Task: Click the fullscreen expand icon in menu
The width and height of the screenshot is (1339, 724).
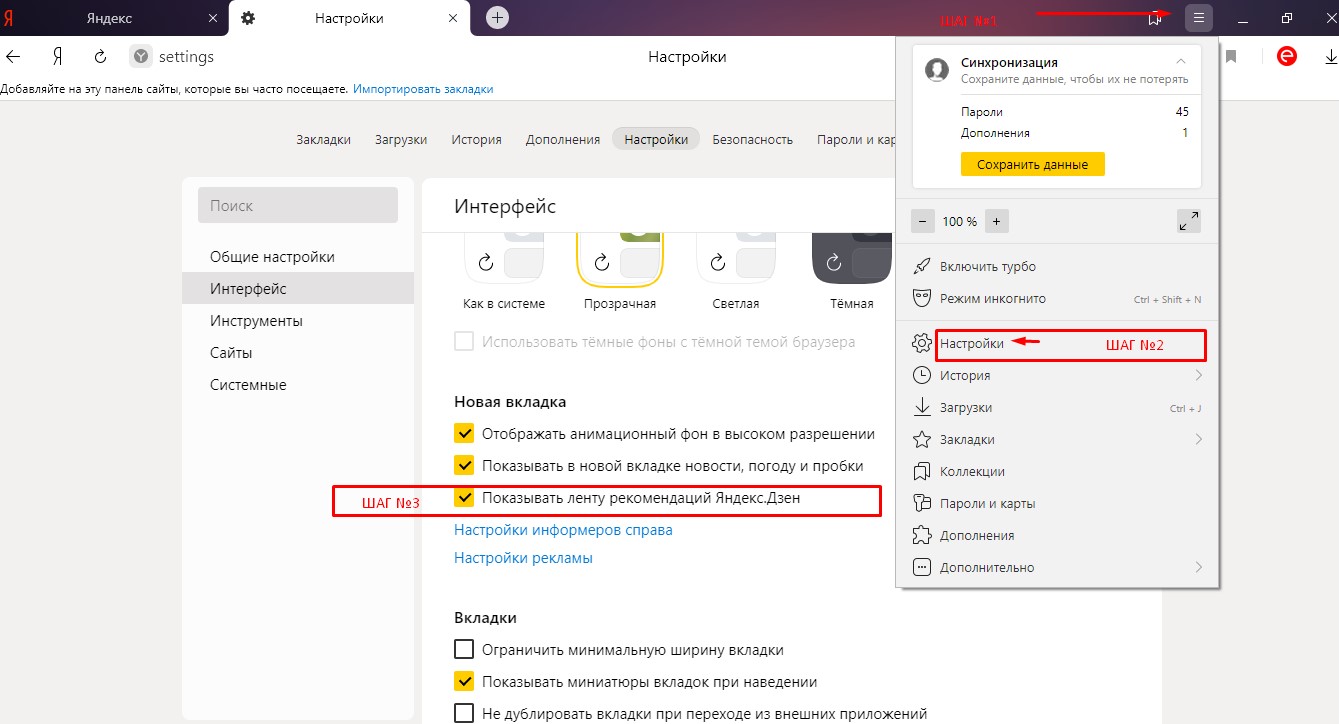Action: (1189, 221)
